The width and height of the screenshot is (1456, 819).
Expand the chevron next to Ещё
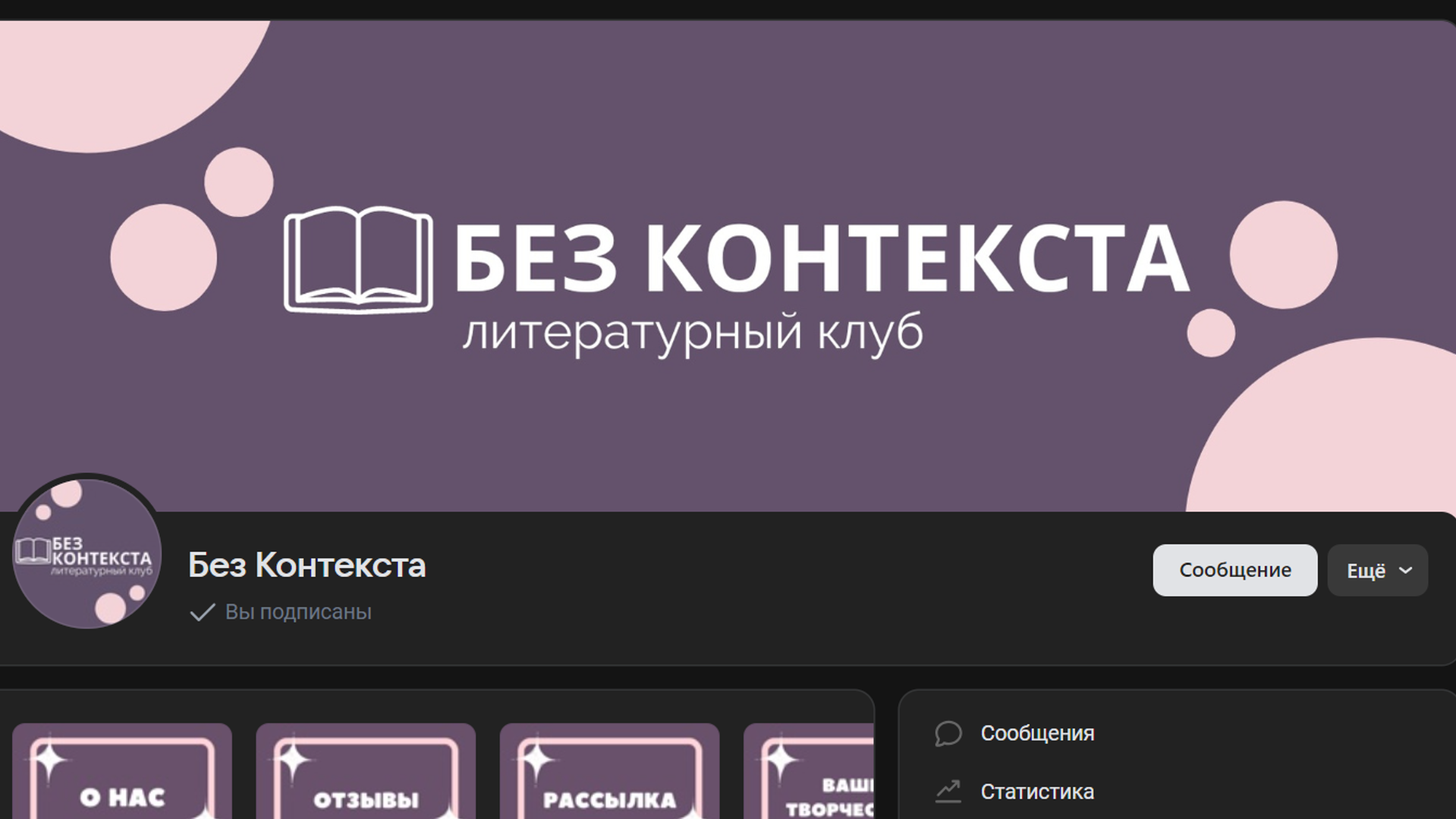(x=1405, y=571)
